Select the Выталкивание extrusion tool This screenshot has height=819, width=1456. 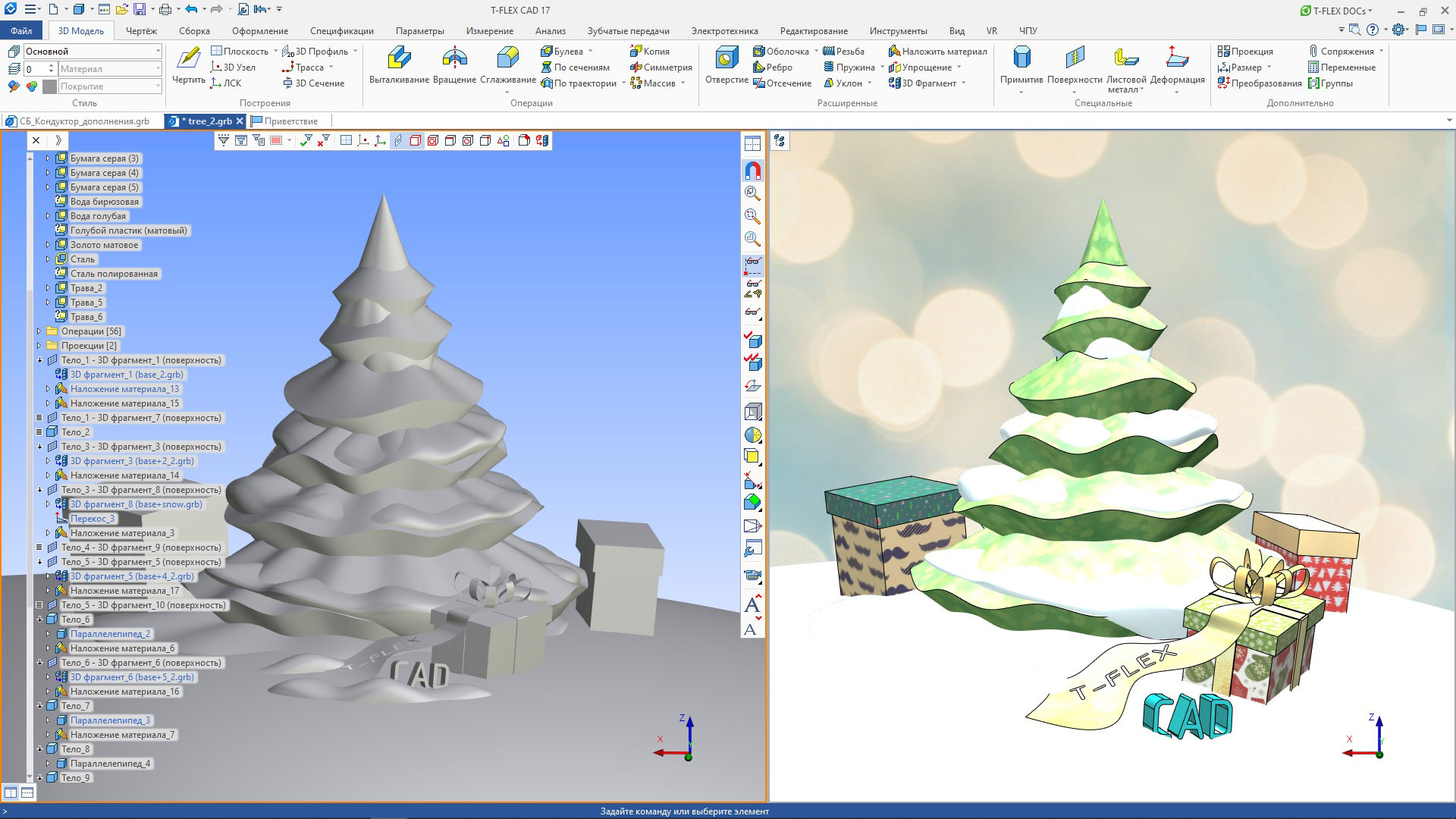click(399, 65)
